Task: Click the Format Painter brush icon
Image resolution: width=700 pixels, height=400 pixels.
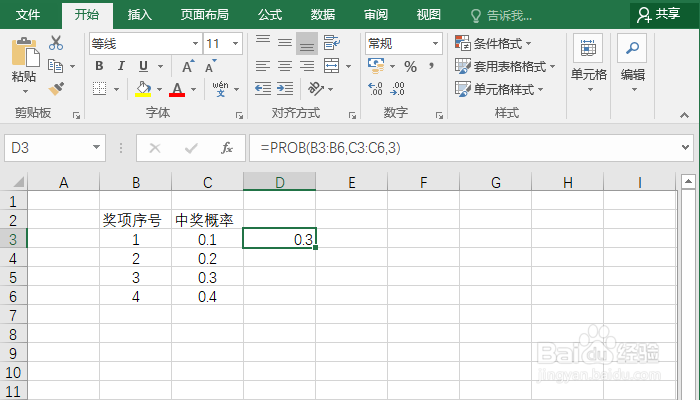Action: 56,89
